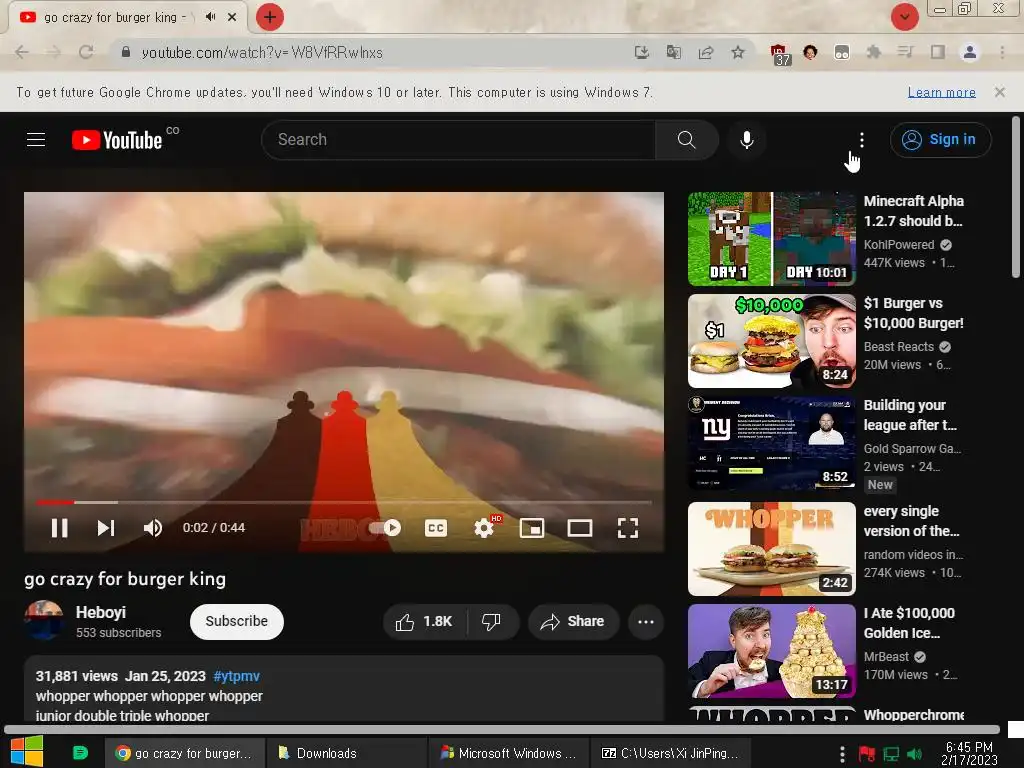Click the taskbar clock 6:45 PM
This screenshot has width=1024, height=768.
click(969, 753)
